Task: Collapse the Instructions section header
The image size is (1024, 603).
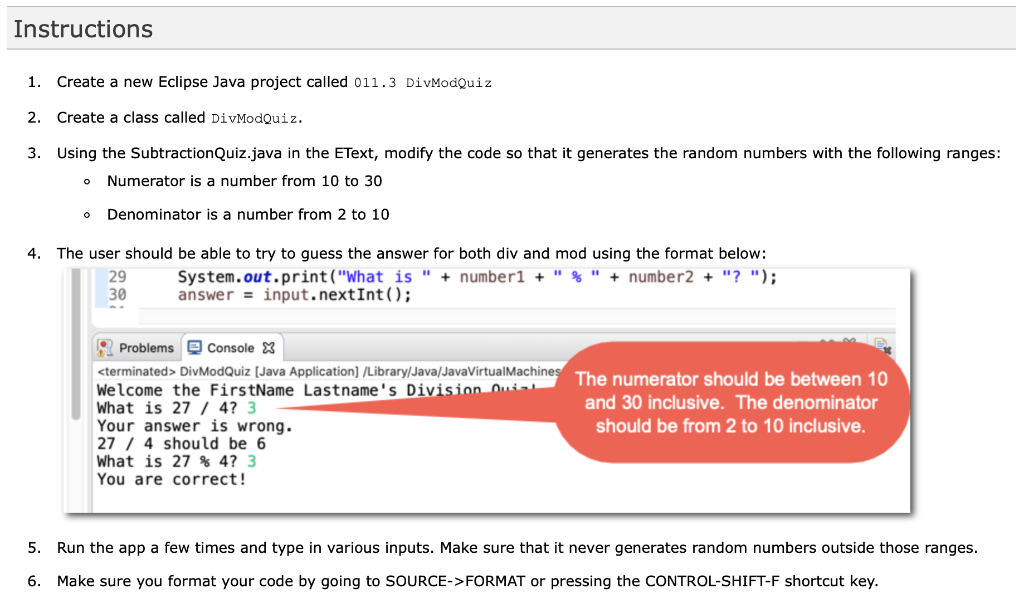Action: point(83,29)
